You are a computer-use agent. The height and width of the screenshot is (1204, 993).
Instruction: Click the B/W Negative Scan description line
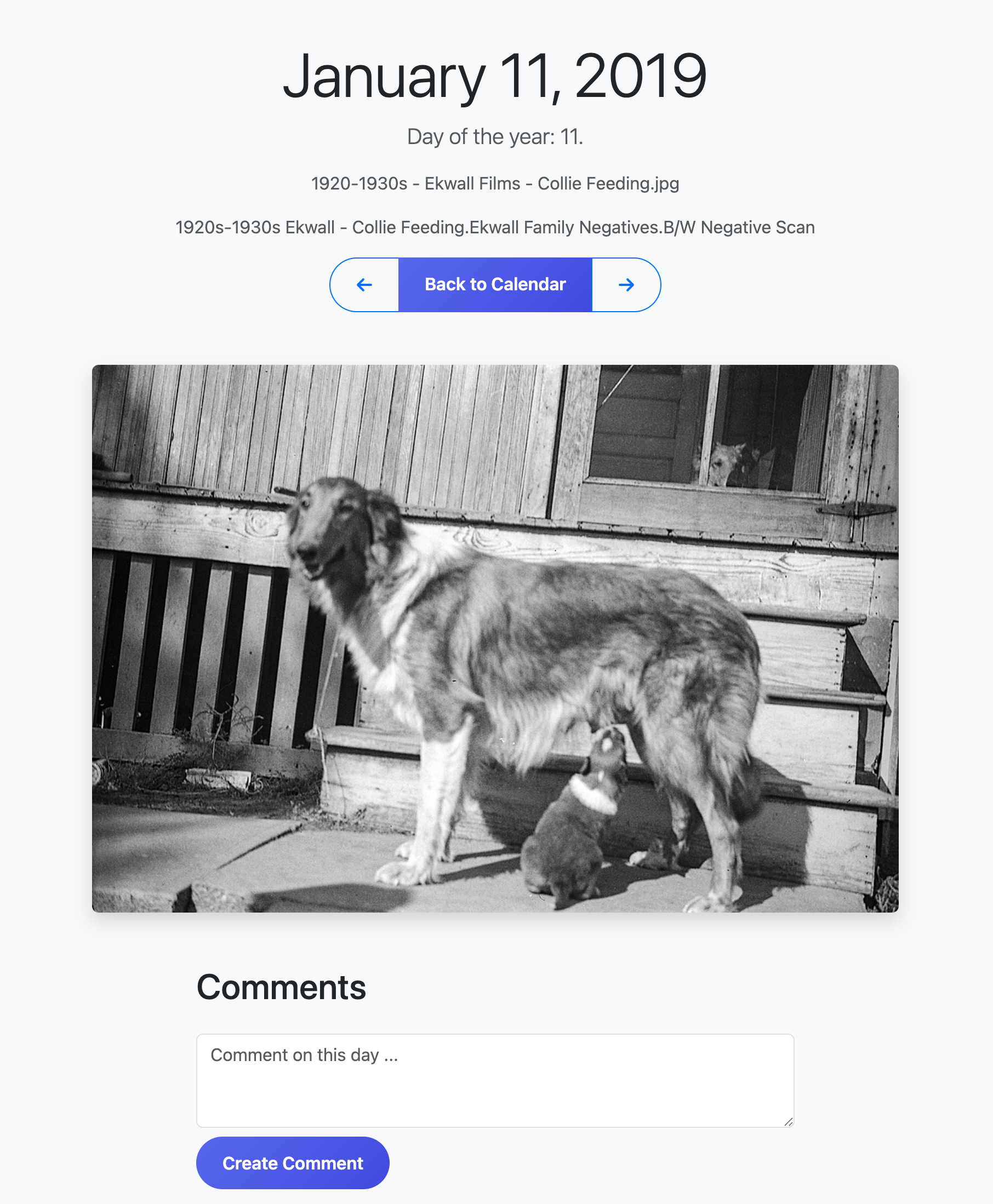(495, 227)
